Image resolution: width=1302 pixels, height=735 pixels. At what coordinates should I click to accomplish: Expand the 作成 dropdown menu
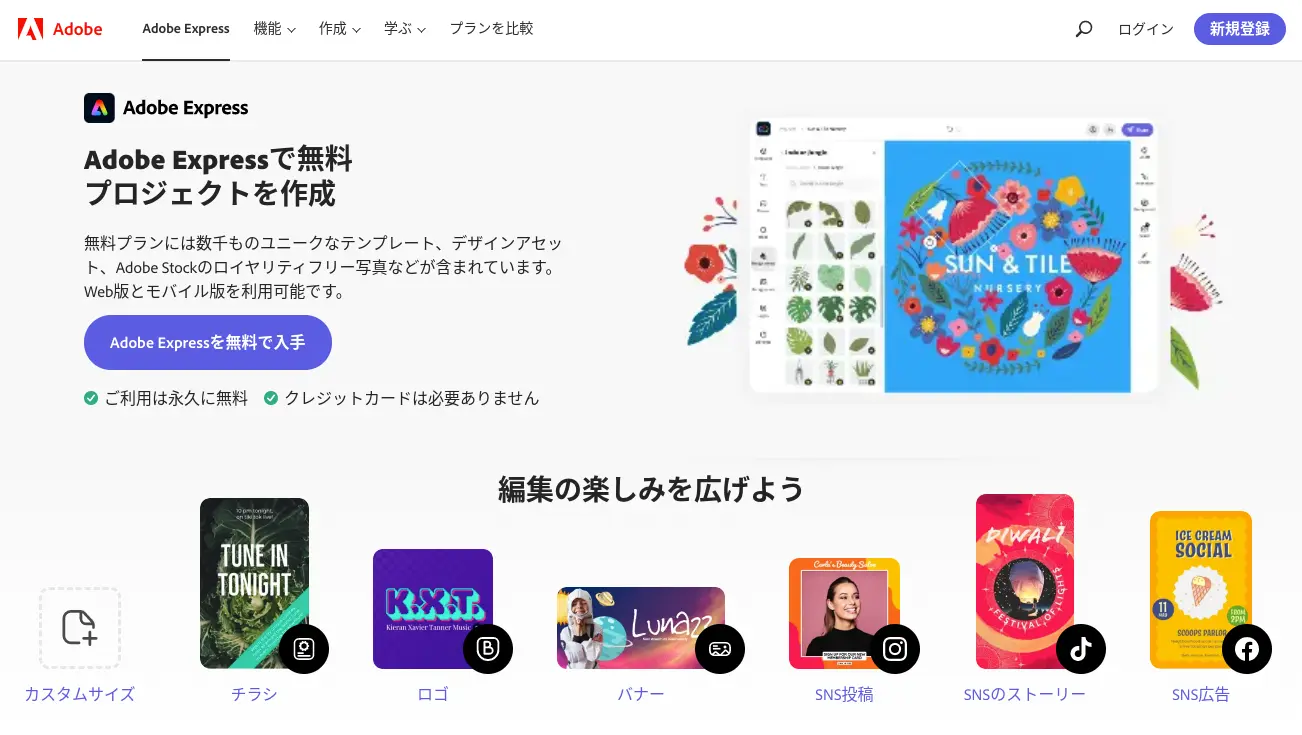click(340, 29)
